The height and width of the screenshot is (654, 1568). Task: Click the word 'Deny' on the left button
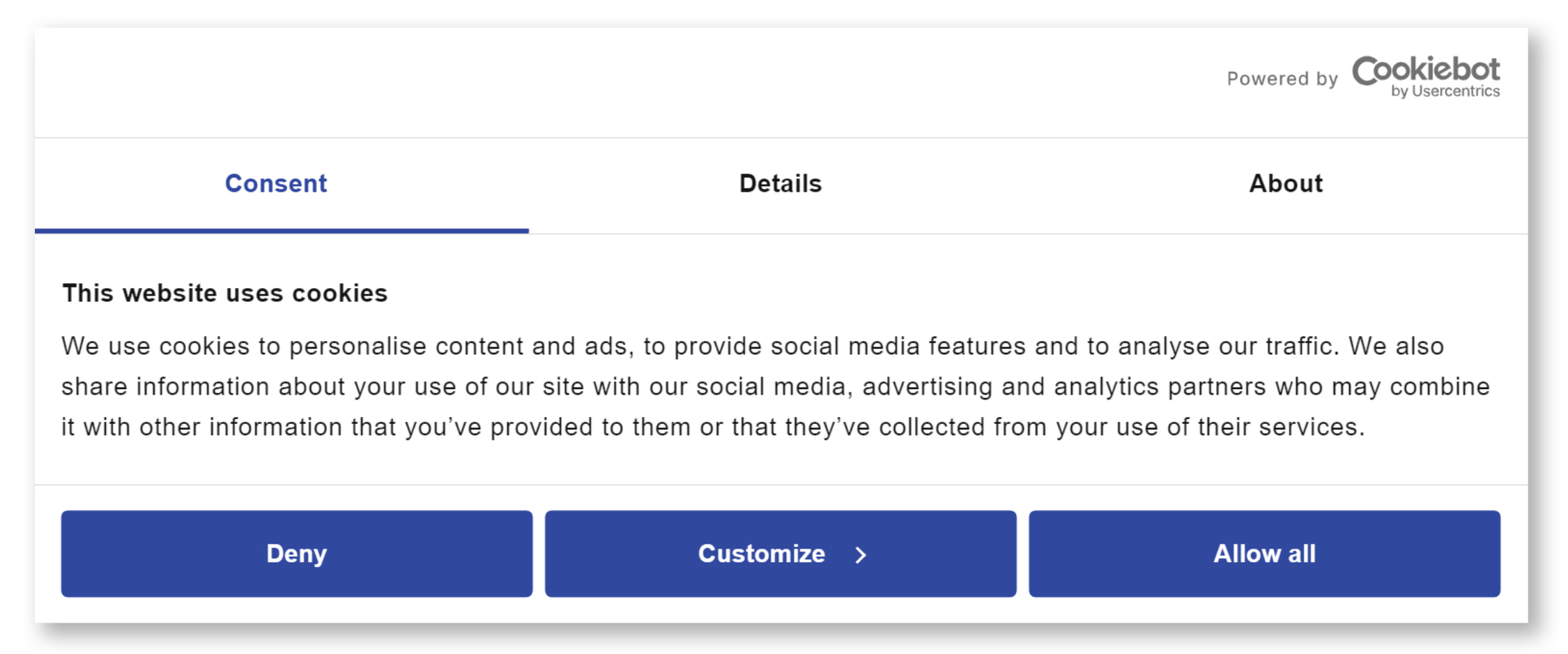point(297,554)
